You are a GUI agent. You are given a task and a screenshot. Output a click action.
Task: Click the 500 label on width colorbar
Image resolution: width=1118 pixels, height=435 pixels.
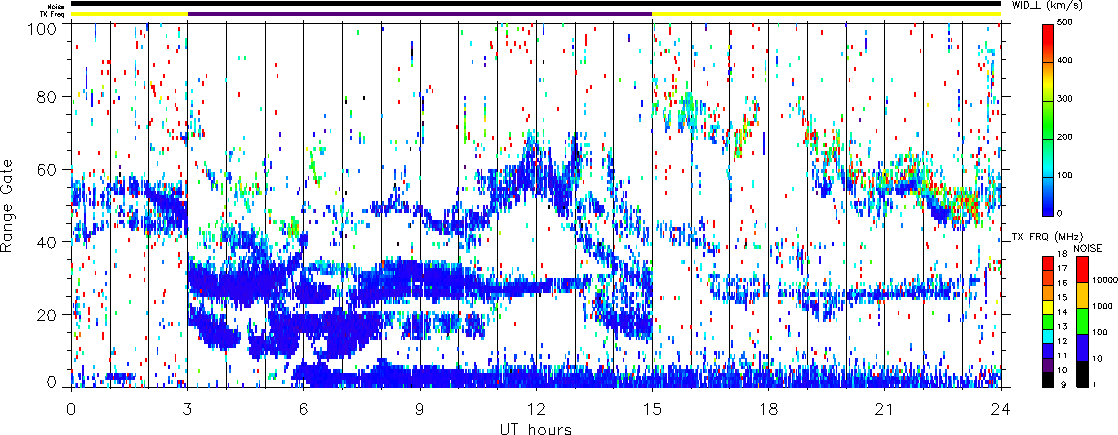(x=1067, y=23)
